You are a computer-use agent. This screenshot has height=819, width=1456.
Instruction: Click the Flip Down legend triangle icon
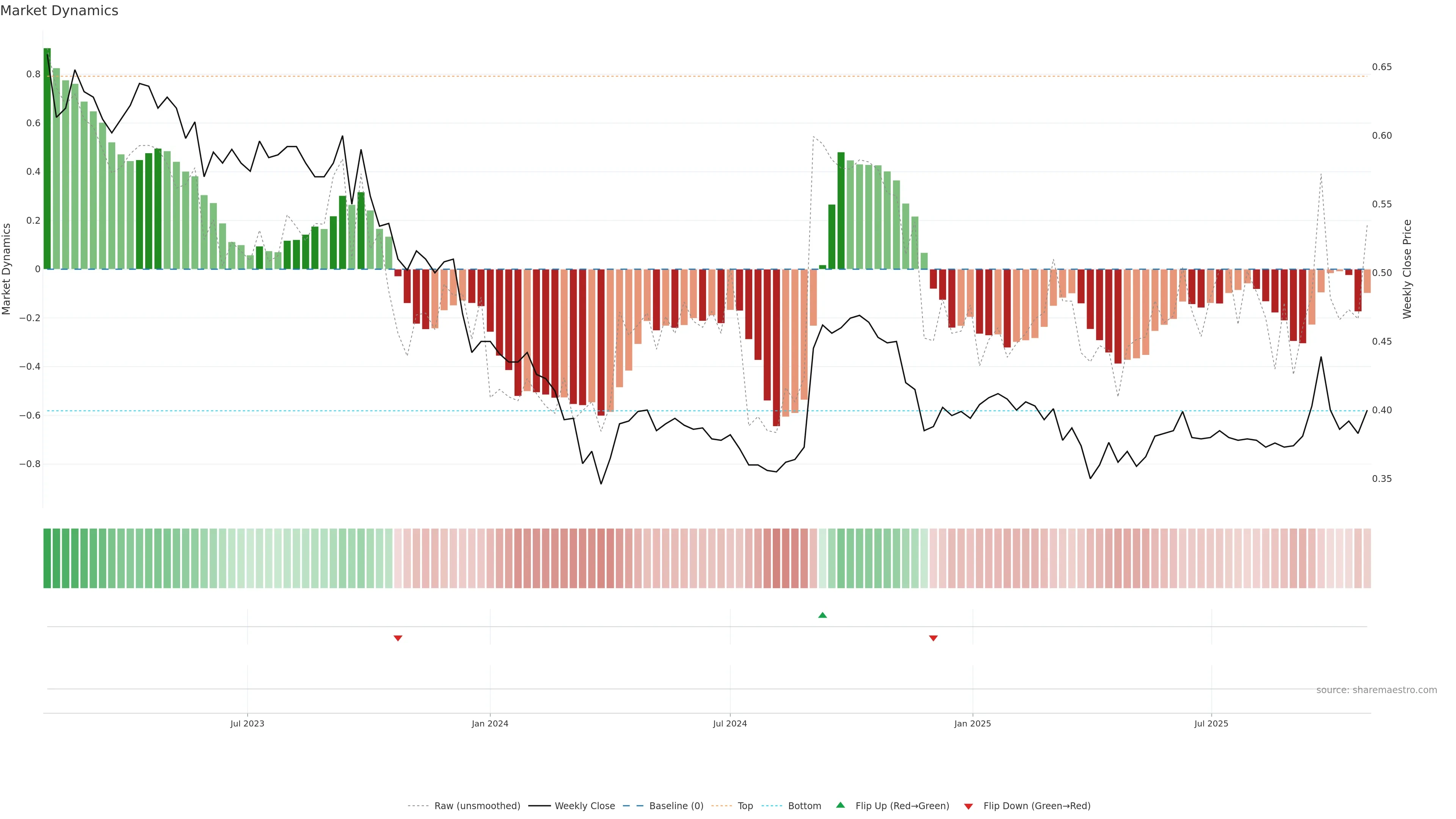click(968, 806)
